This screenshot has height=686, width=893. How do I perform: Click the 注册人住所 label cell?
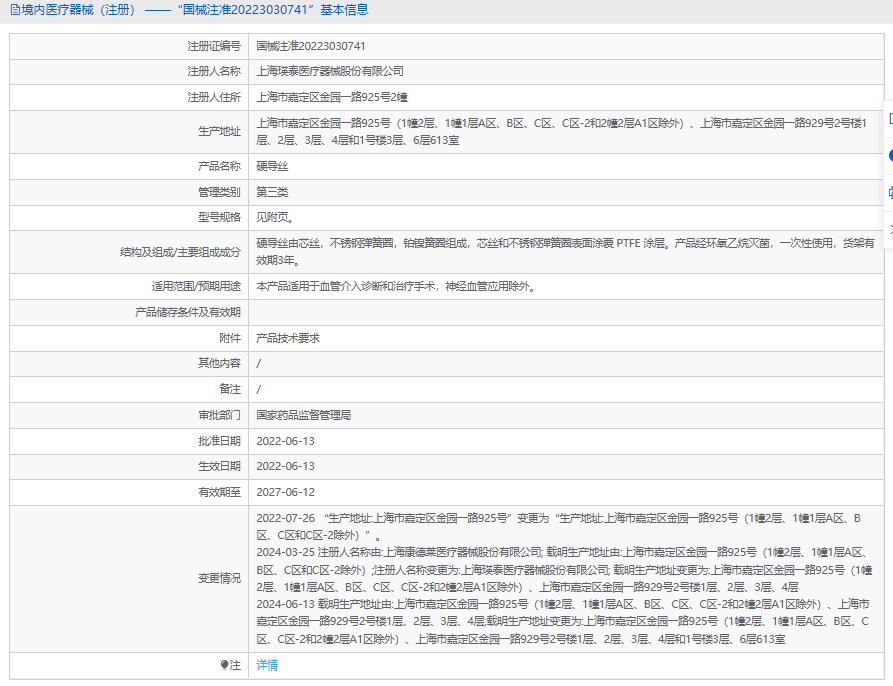click(129, 97)
